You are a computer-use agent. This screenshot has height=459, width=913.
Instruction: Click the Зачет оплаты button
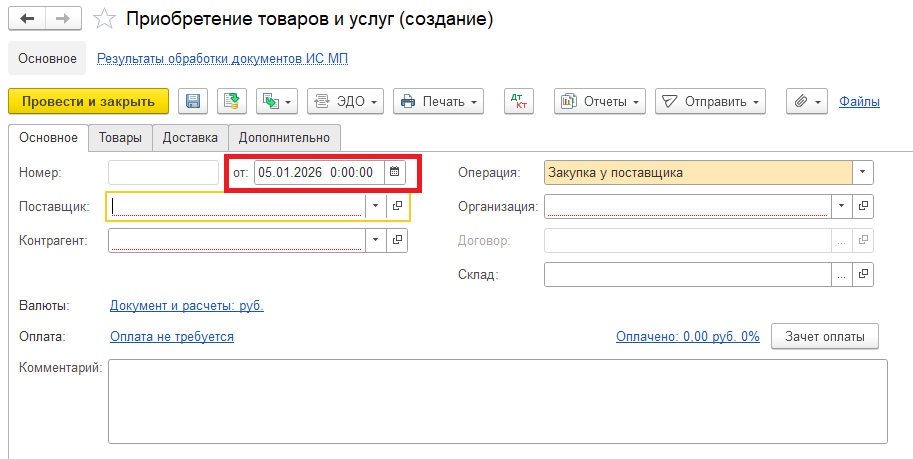coord(825,337)
